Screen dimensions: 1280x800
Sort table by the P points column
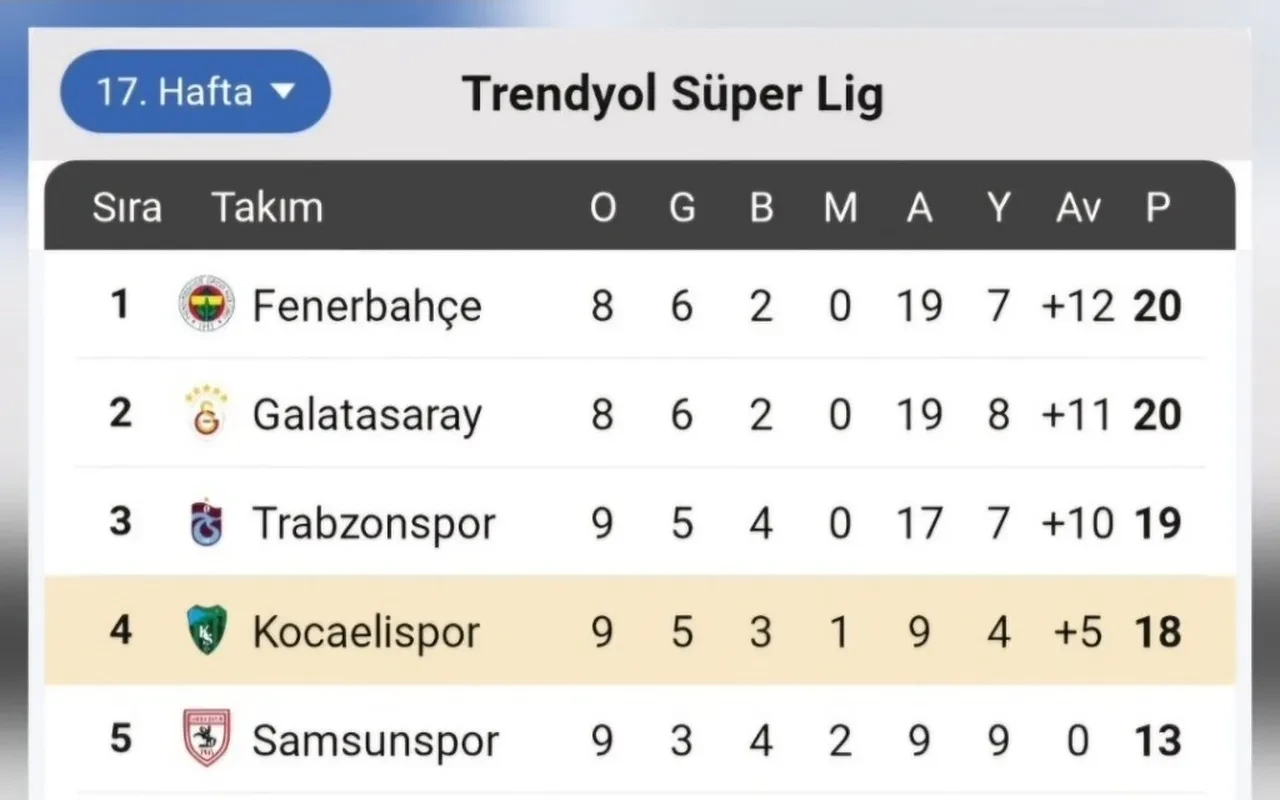(1157, 207)
